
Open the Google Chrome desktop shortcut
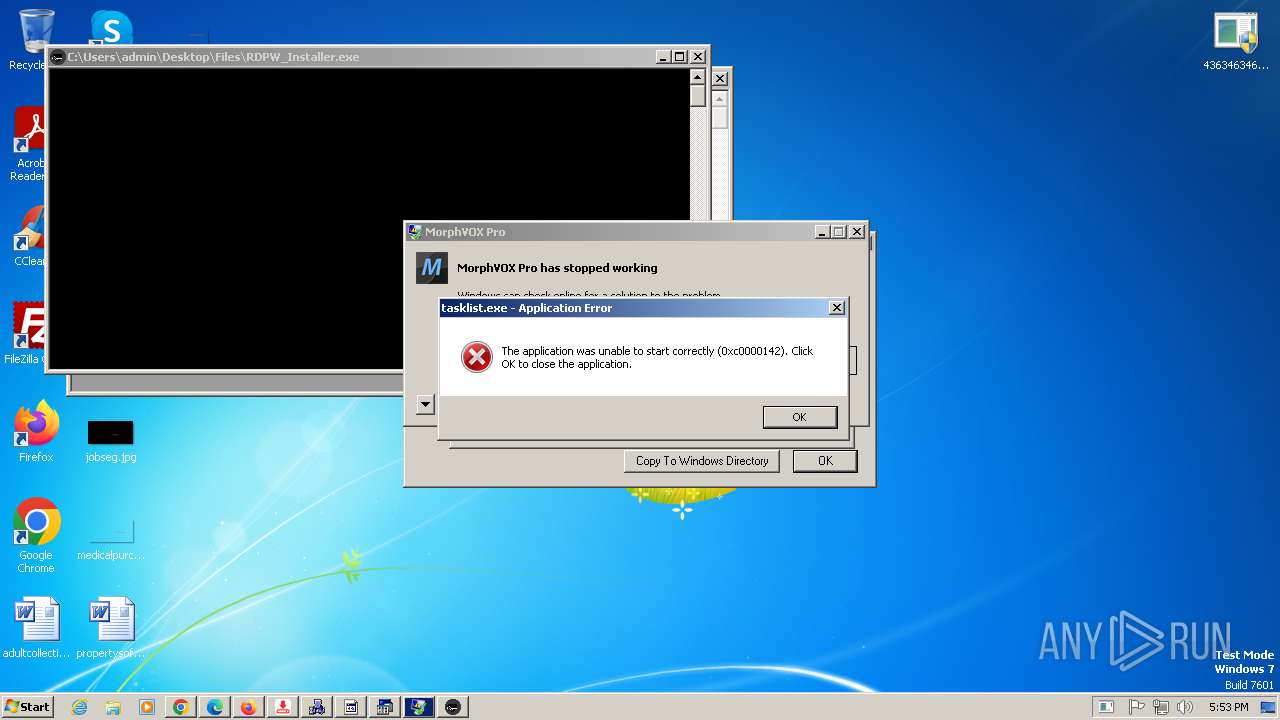point(36,535)
